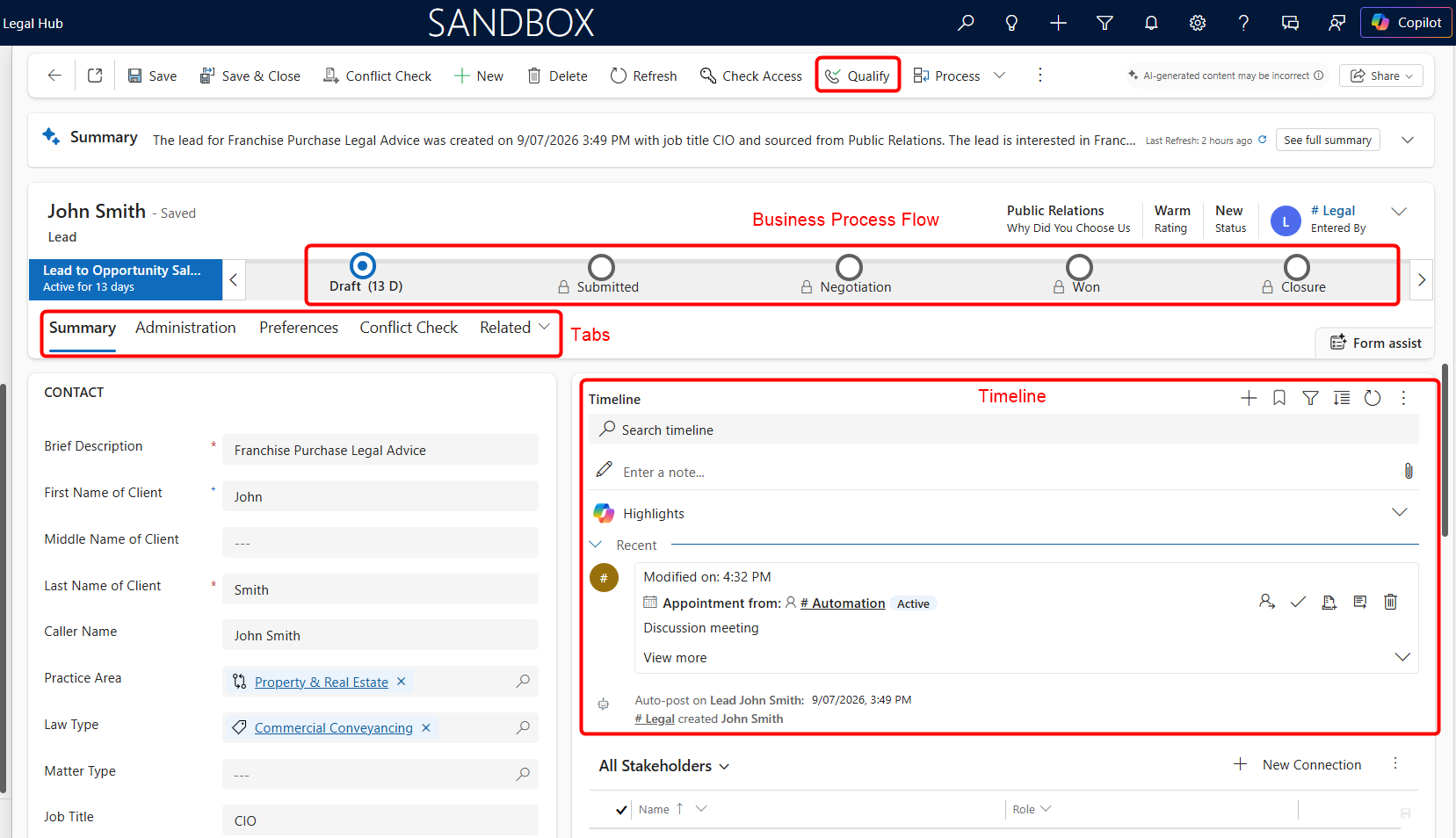The width and height of the screenshot is (1456, 838).
Task: Create a New record
Action: pos(479,76)
